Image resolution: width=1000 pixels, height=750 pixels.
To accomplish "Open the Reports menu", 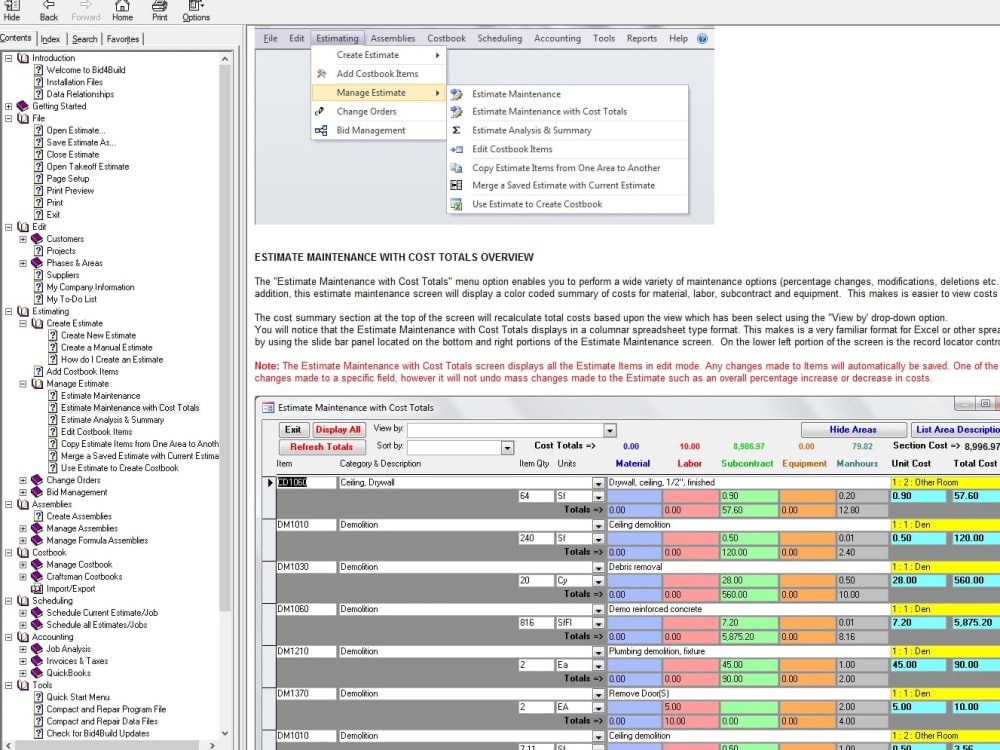I will 641,38.
